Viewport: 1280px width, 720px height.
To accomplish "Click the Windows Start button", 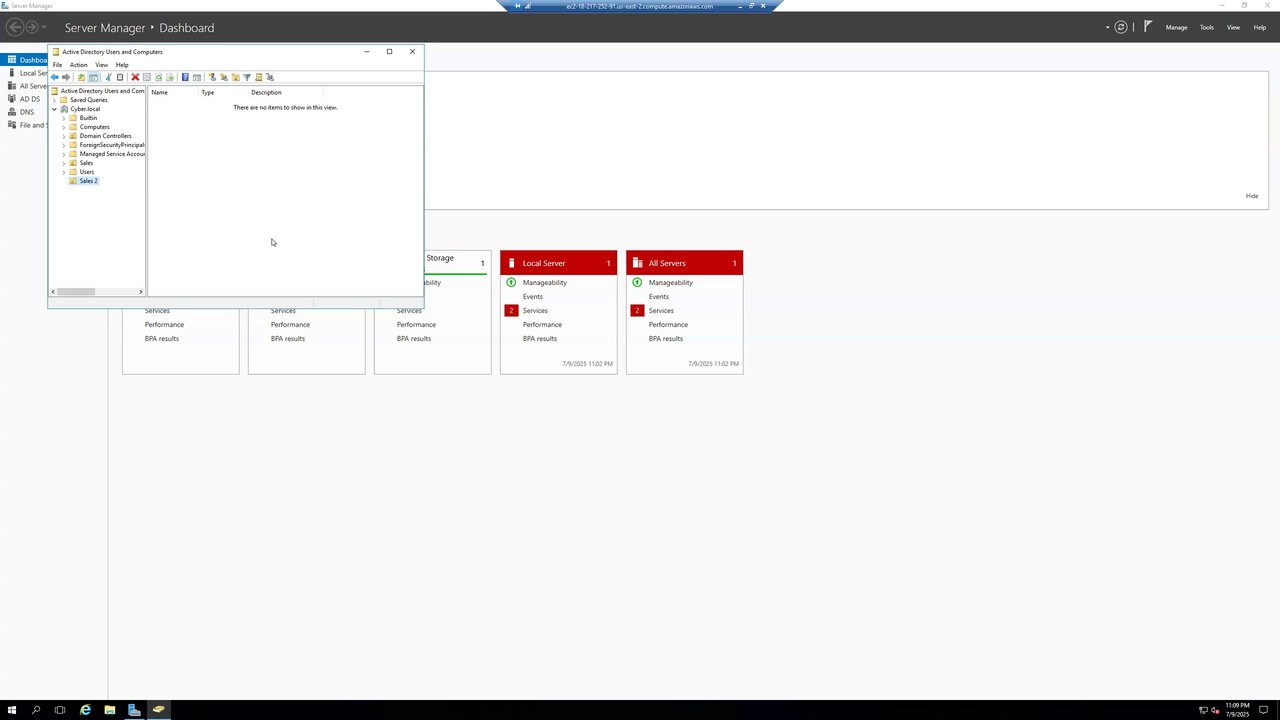I will (x=12, y=710).
